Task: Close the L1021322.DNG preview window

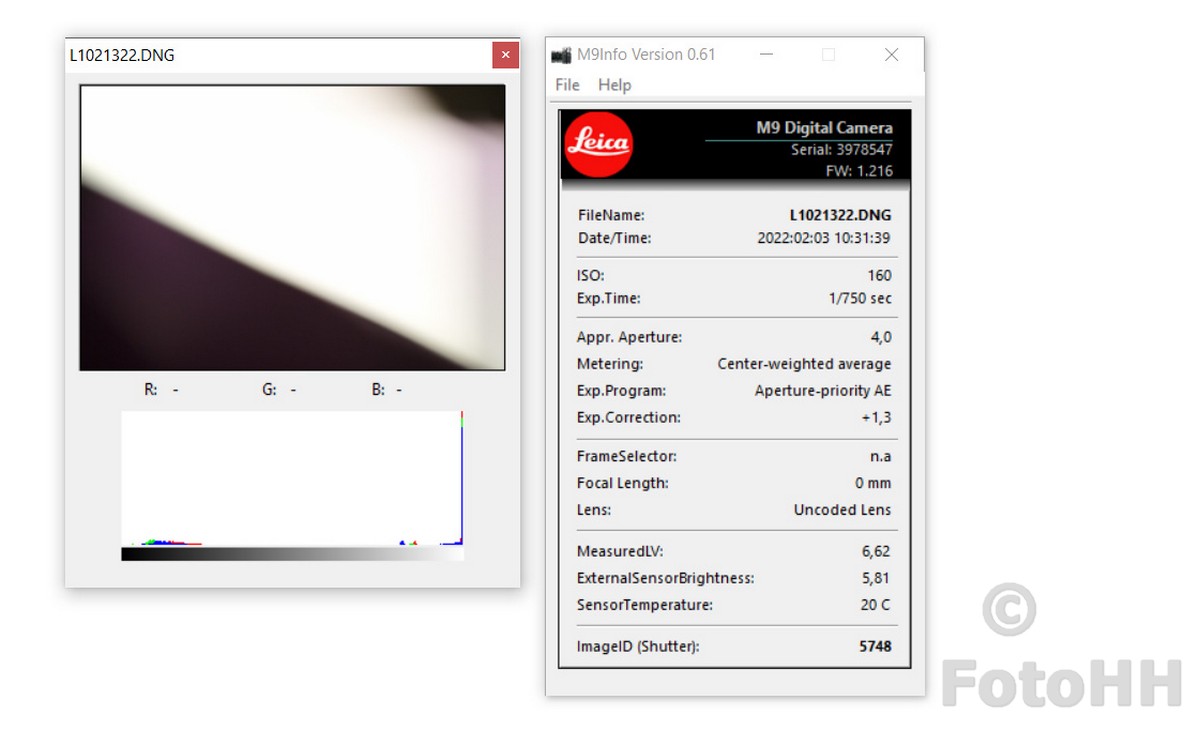Action: coord(505,56)
